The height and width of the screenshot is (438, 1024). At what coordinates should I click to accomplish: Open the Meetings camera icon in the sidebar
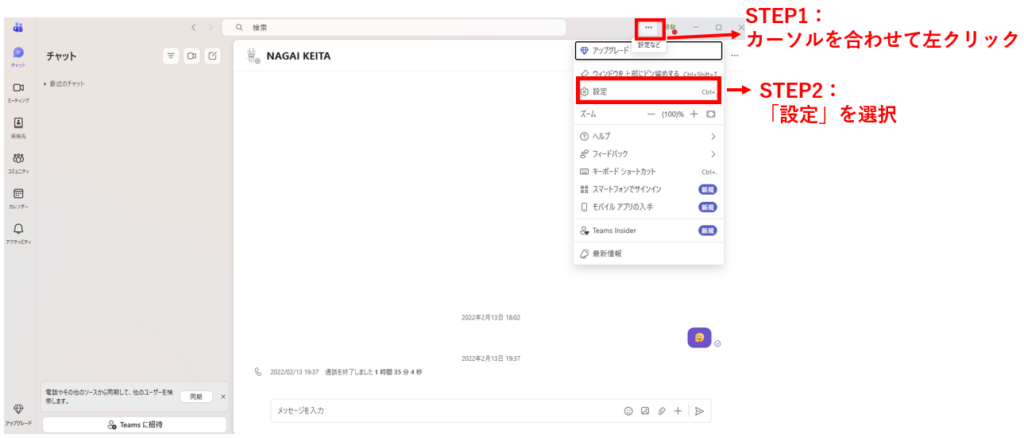pyautogui.click(x=19, y=91)
